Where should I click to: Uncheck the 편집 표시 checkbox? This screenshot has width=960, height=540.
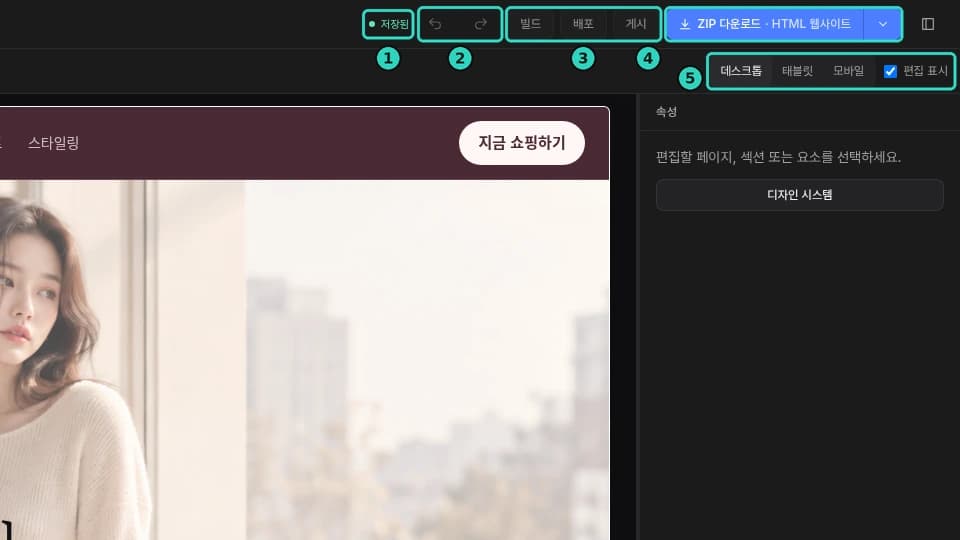890,71
